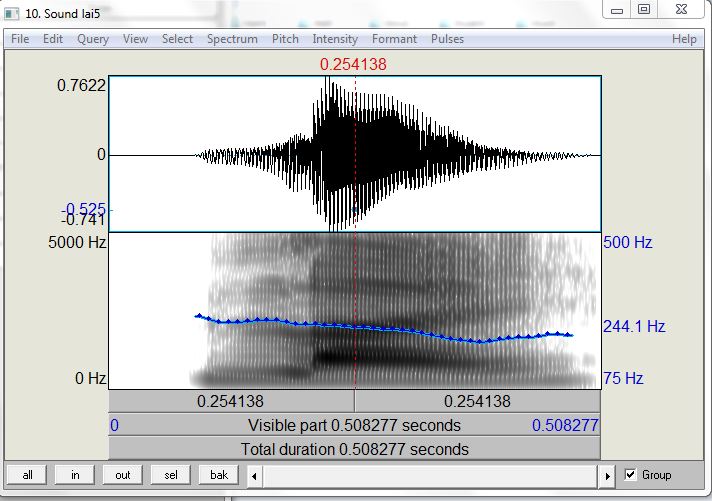712x501 pixels.
Task: Click the blue 0 start time label
Action: click(x=114, y=425)
